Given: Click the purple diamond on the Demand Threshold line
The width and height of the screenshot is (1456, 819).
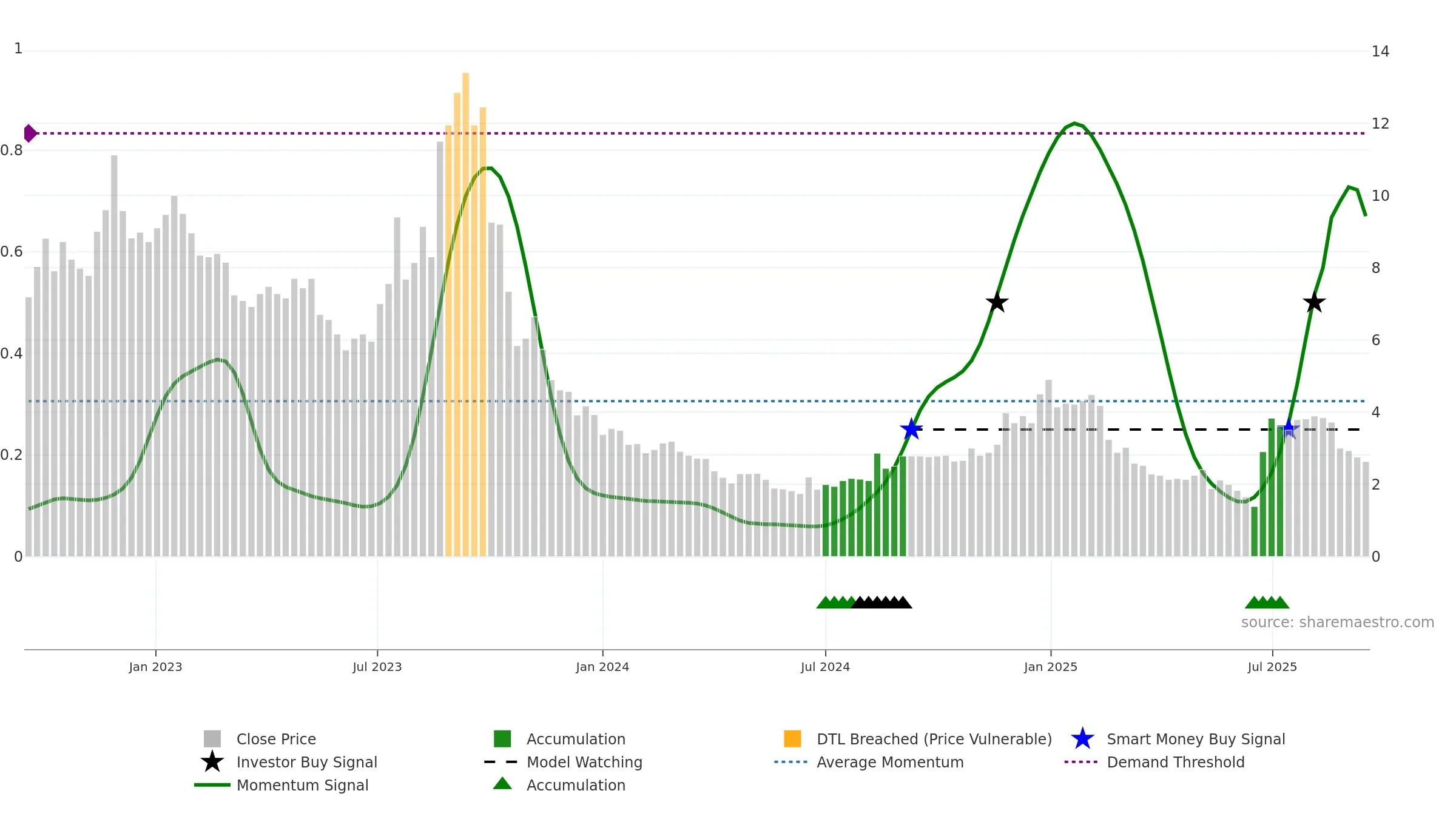Looking at the screenshot, I should point(30,133).
